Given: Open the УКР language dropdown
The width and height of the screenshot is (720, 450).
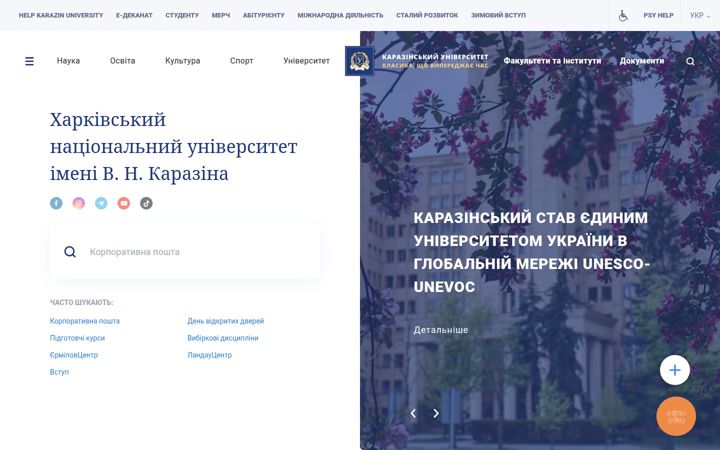Looking at the screenshot, I should tap(700, 15).
